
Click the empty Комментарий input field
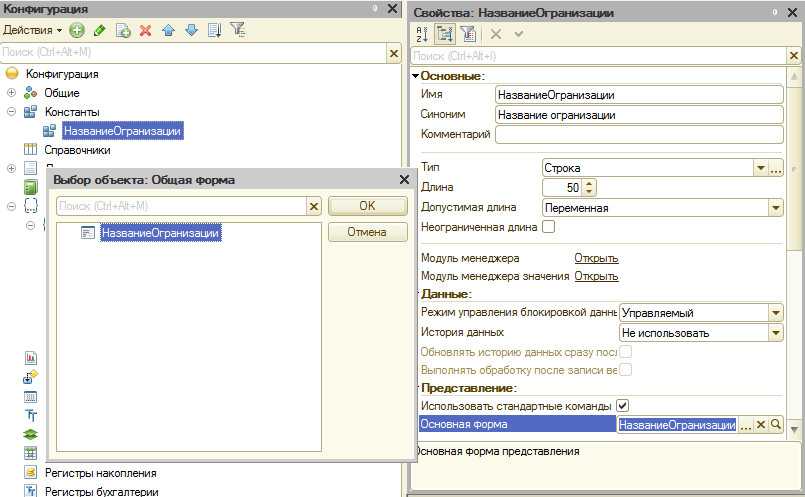[639, 135]
